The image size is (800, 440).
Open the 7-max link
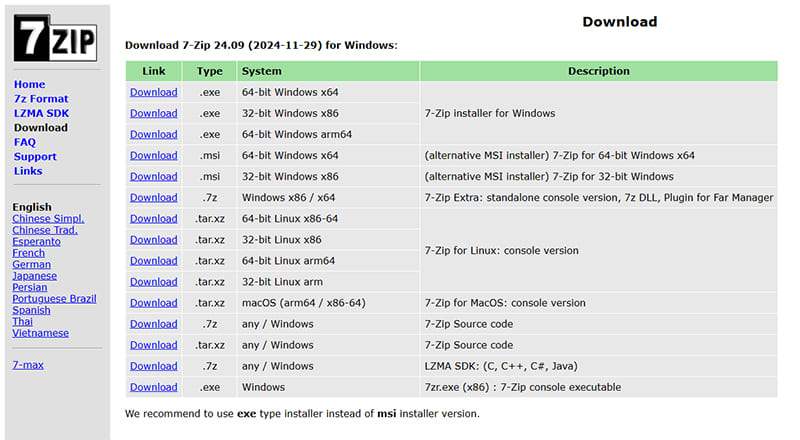click(28, 365)
